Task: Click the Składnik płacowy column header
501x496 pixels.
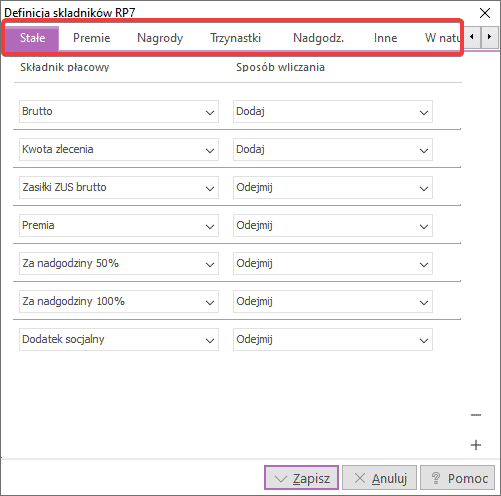Action: tap(65, 67)
